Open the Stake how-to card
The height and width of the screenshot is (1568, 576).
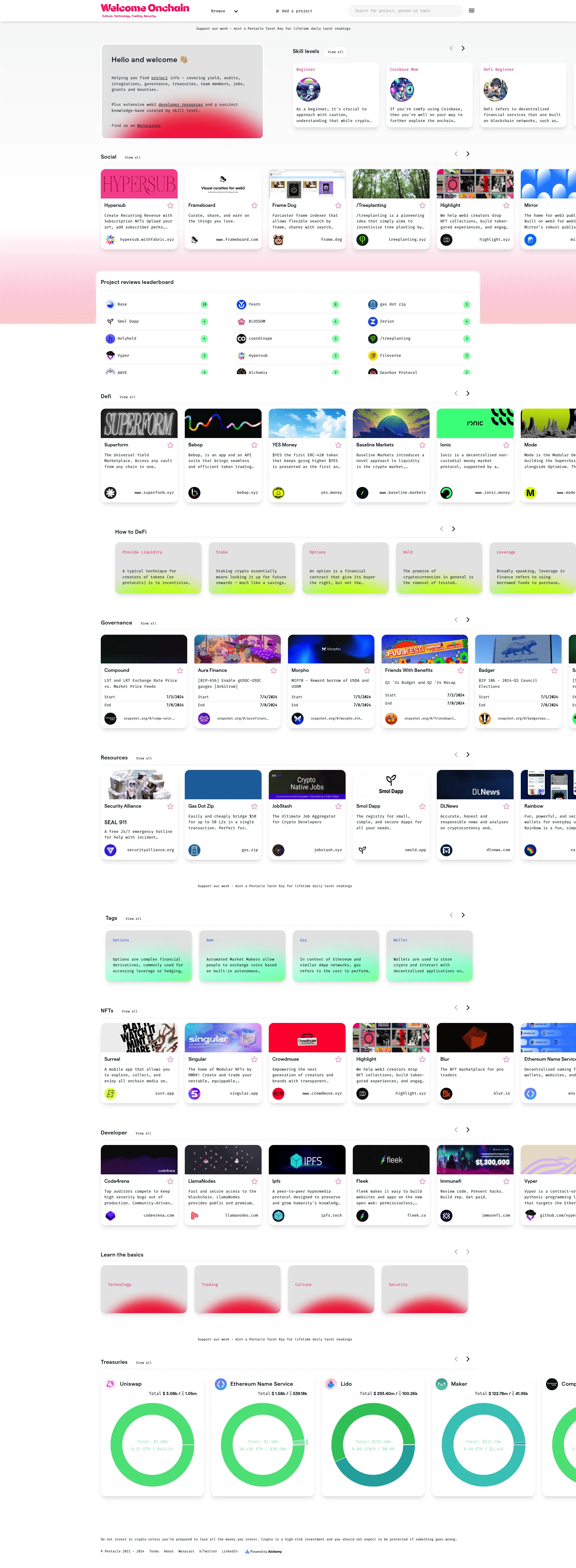pyautogui.click(x=251, y=568)
